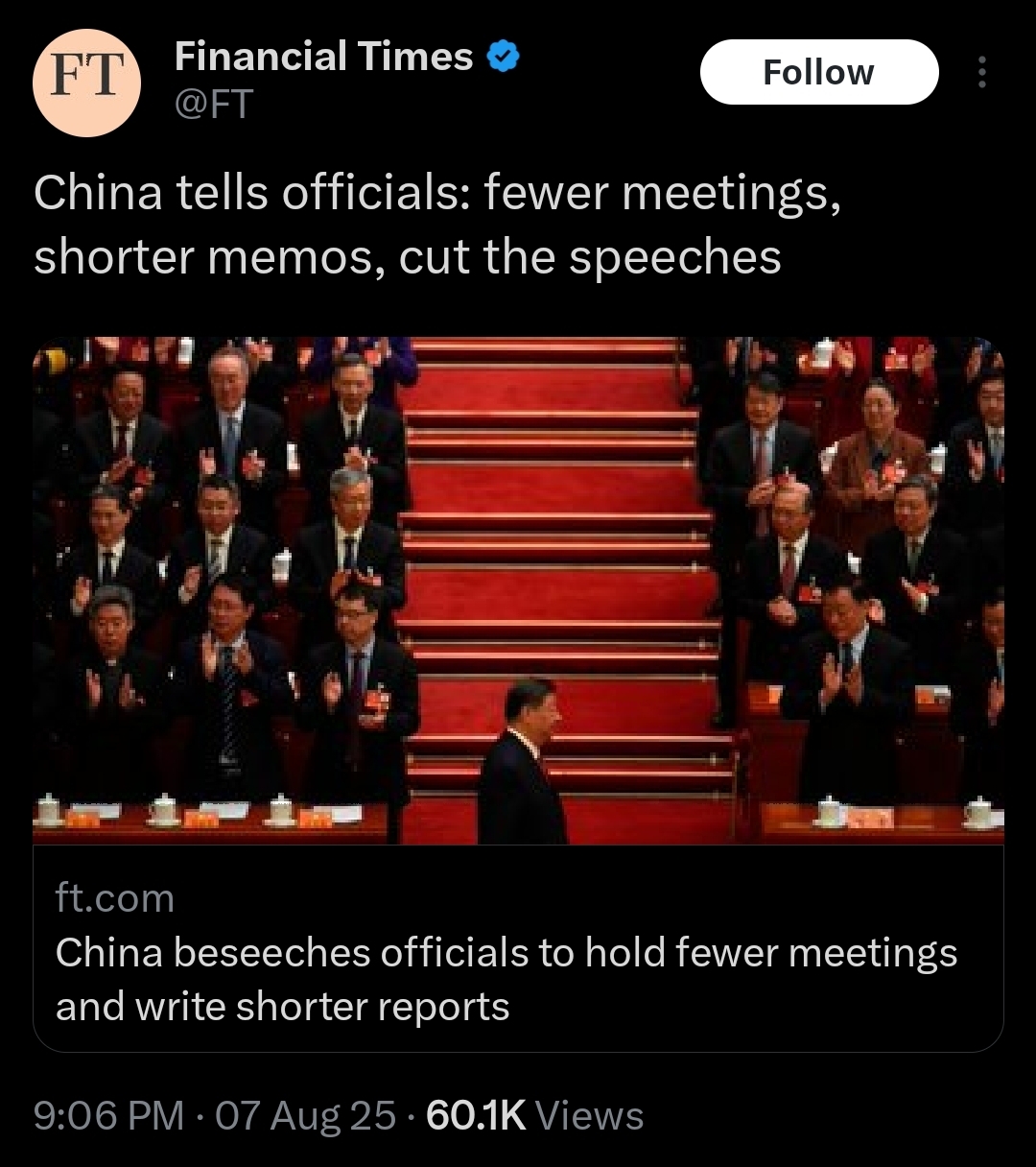The image size is (1036, 1167).
Task: Select the @FT handle
Action: [x=213, y=105]
